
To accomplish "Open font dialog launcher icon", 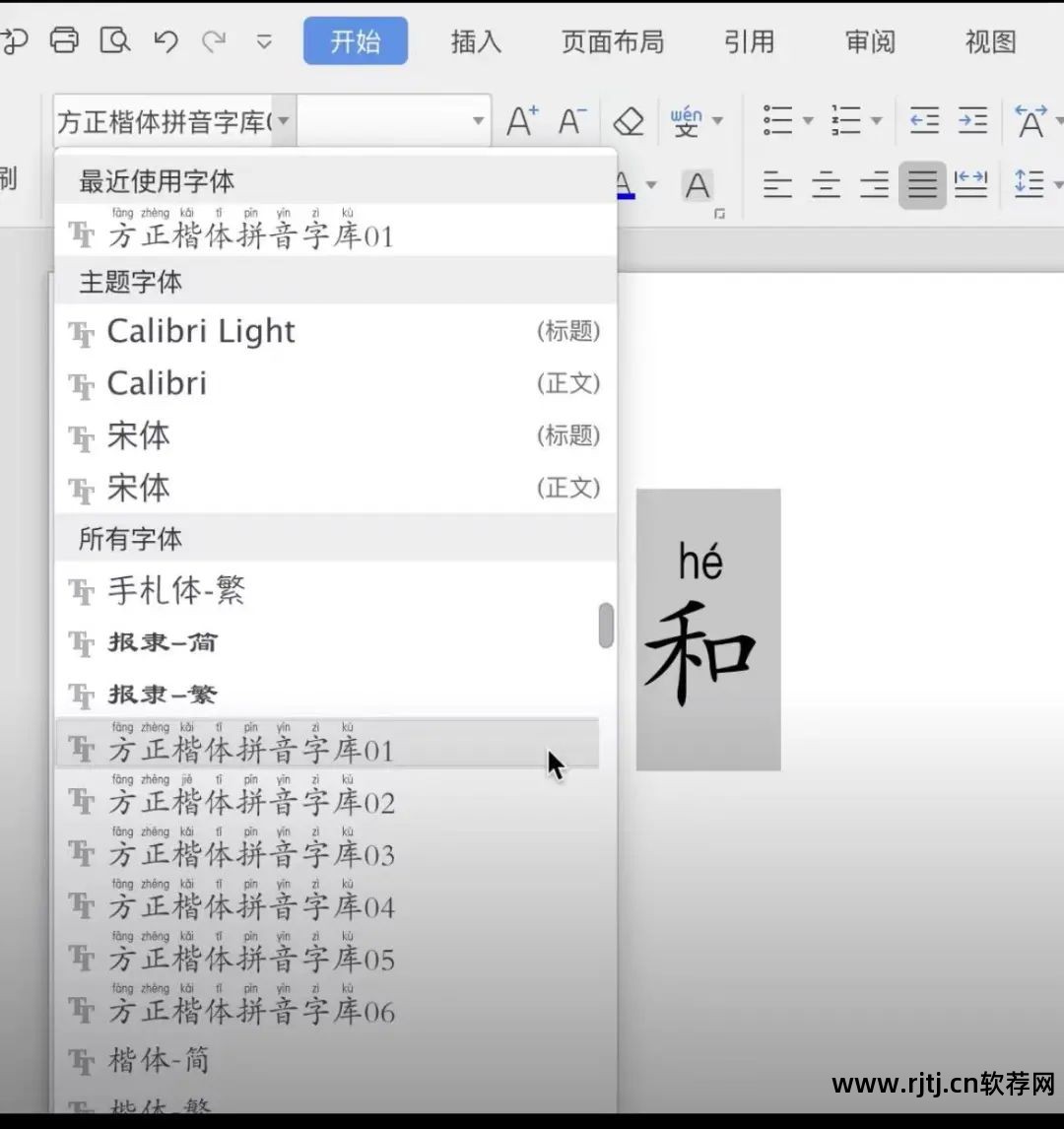I will [719, 214].
